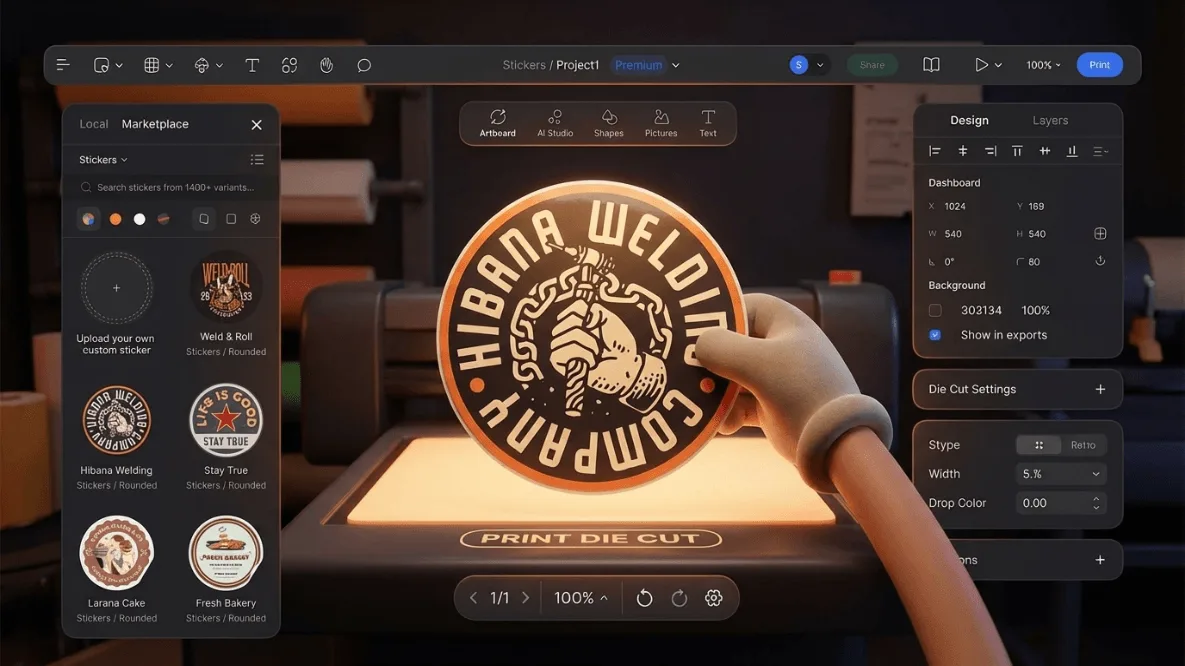This screenshot has height=666, width=1185.
Task: Click the Print button
Action: click(1100, 65)
